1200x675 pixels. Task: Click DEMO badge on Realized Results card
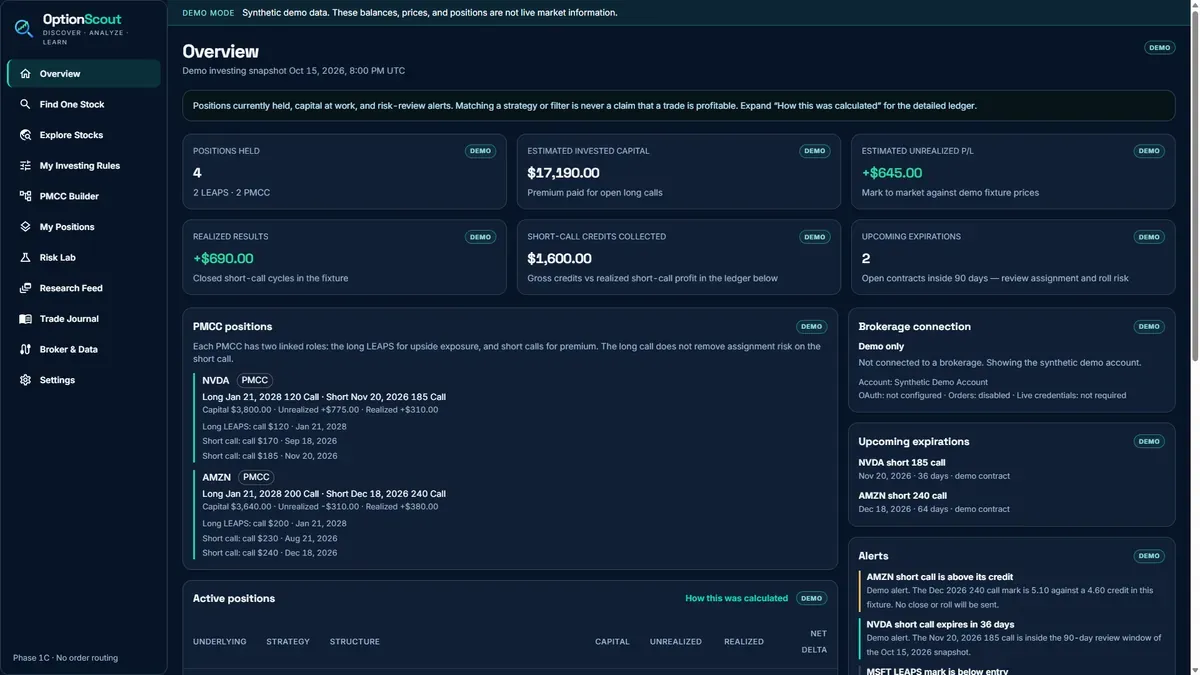(x=480, y=237)
